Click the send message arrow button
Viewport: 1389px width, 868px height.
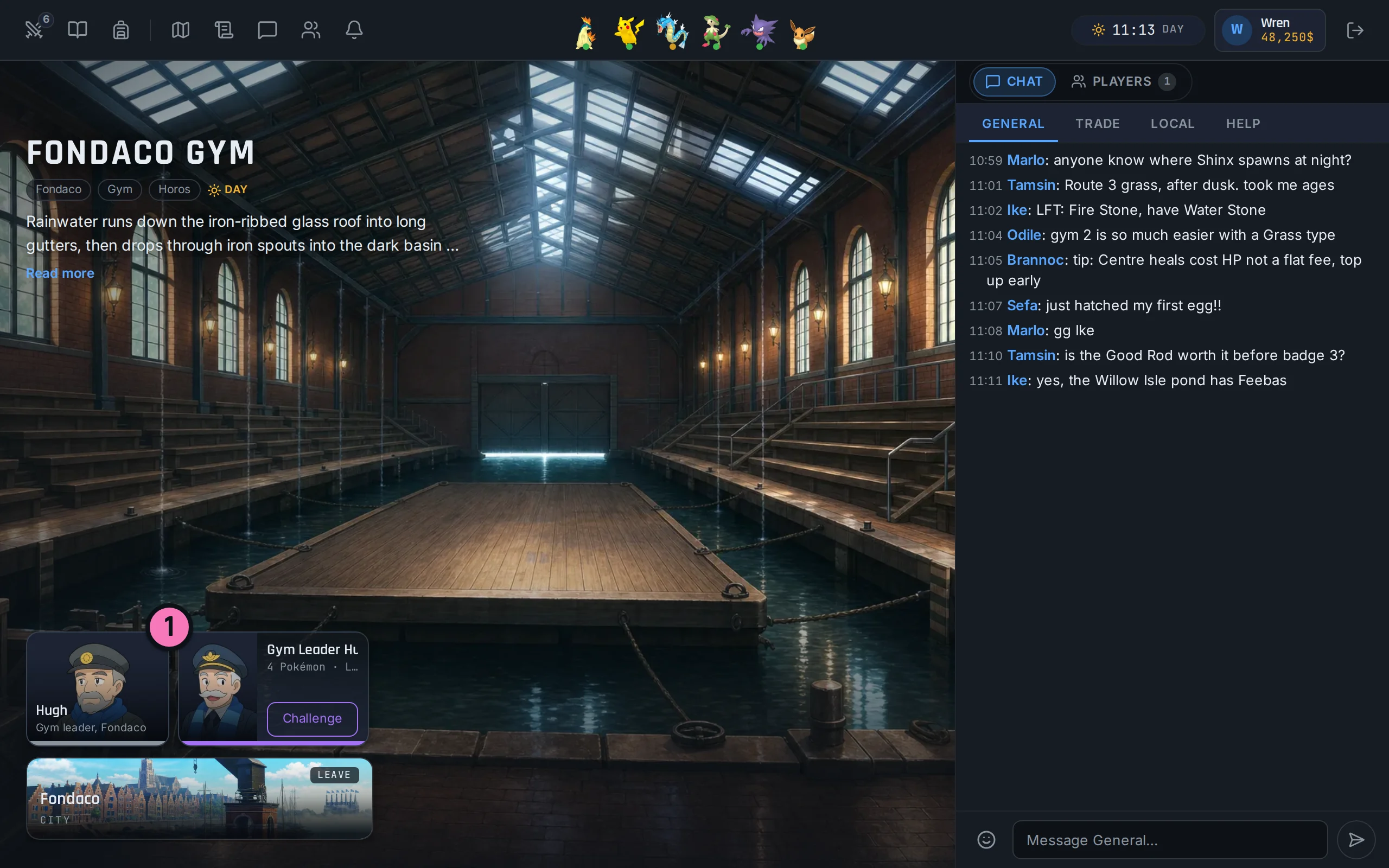point(1356,840)
